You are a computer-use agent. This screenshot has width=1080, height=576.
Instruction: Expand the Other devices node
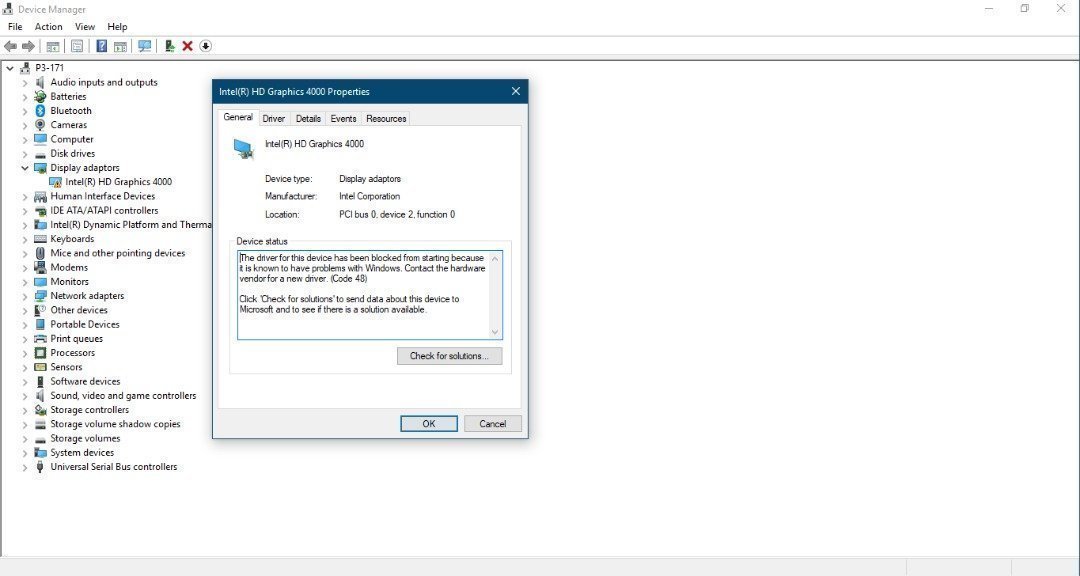25,310
